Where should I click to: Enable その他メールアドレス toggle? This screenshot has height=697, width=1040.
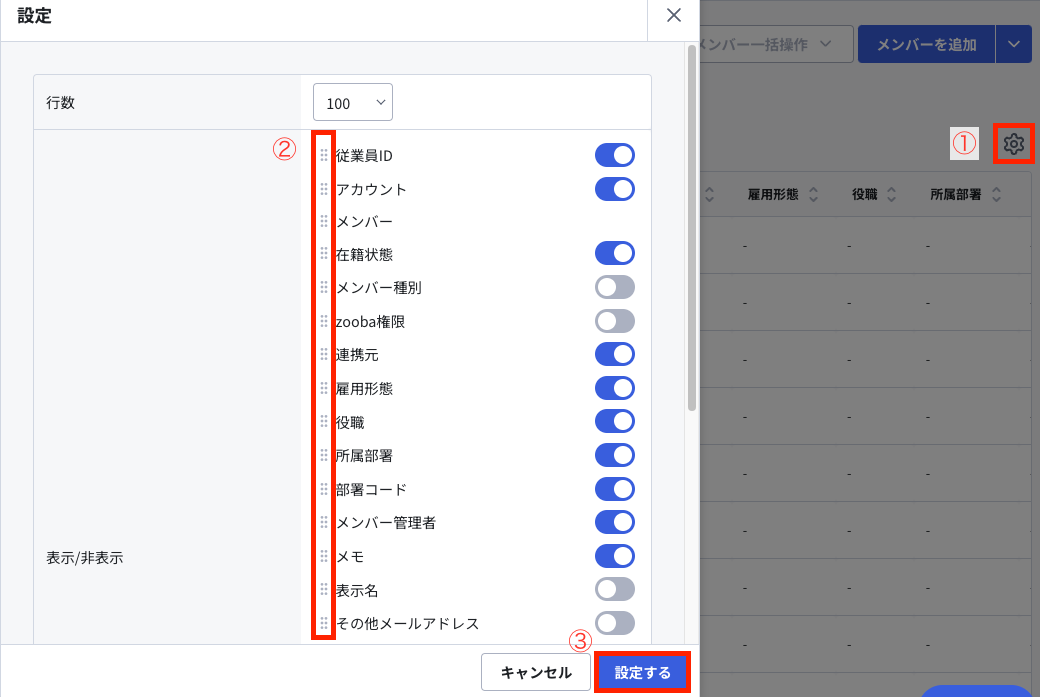pos(615,623)
